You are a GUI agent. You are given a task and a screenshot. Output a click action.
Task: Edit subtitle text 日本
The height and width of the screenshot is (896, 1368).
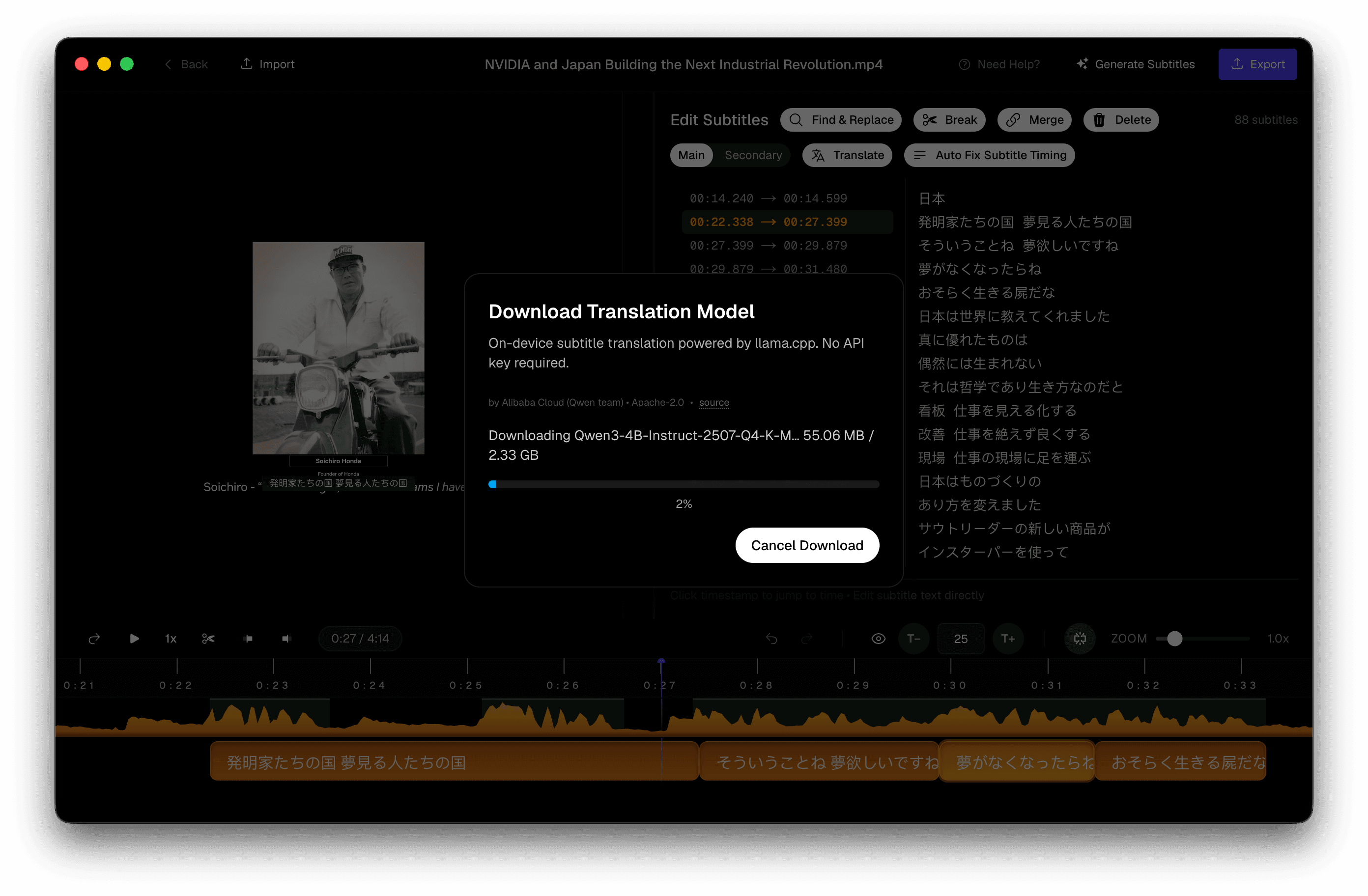coord(931,198)
